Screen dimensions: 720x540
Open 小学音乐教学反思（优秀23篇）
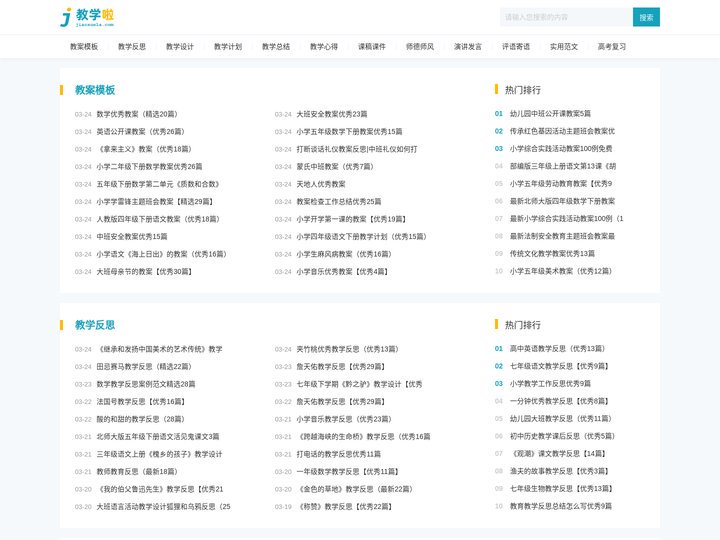pyautogui.click(x=343, y=419)
